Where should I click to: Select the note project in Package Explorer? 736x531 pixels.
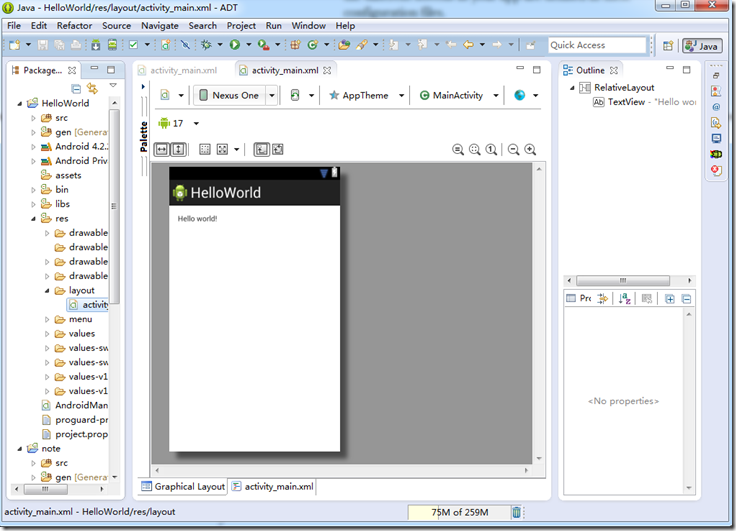(x=44, y=448)
